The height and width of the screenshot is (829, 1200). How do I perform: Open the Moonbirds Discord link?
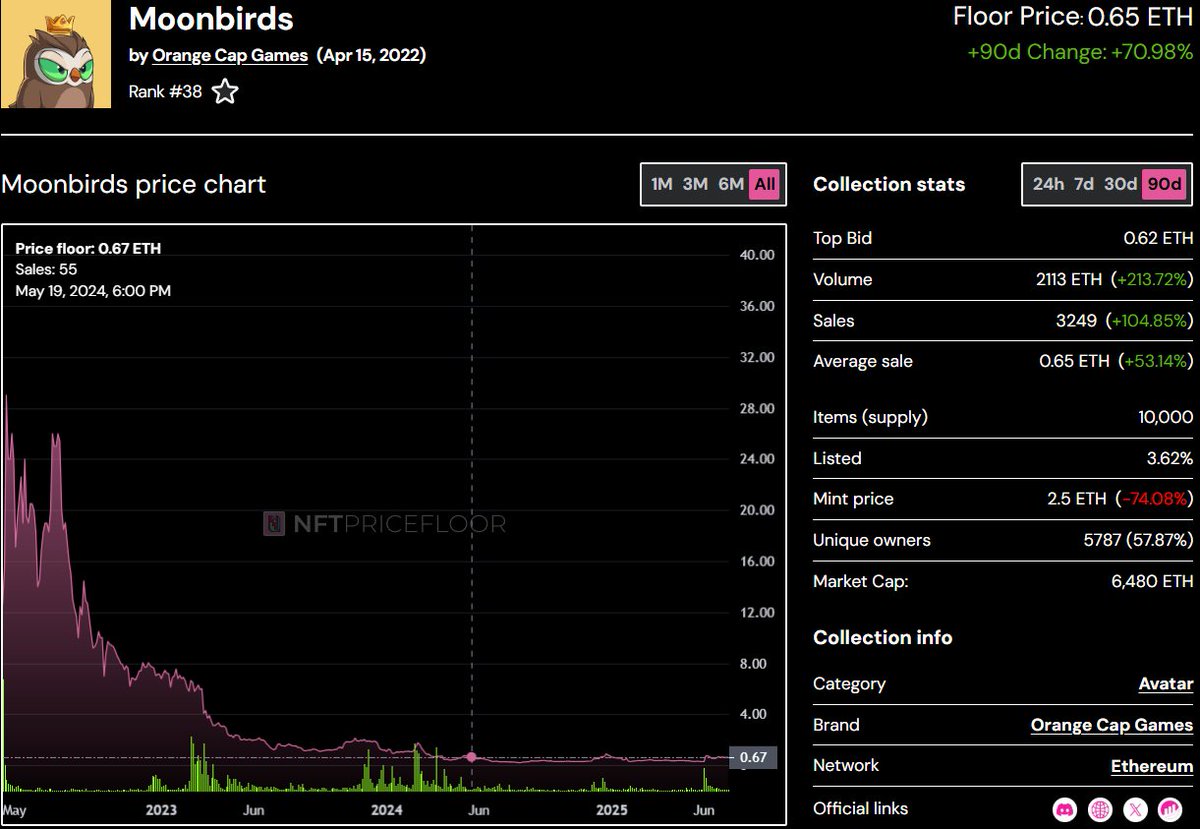click(1065, 808)
